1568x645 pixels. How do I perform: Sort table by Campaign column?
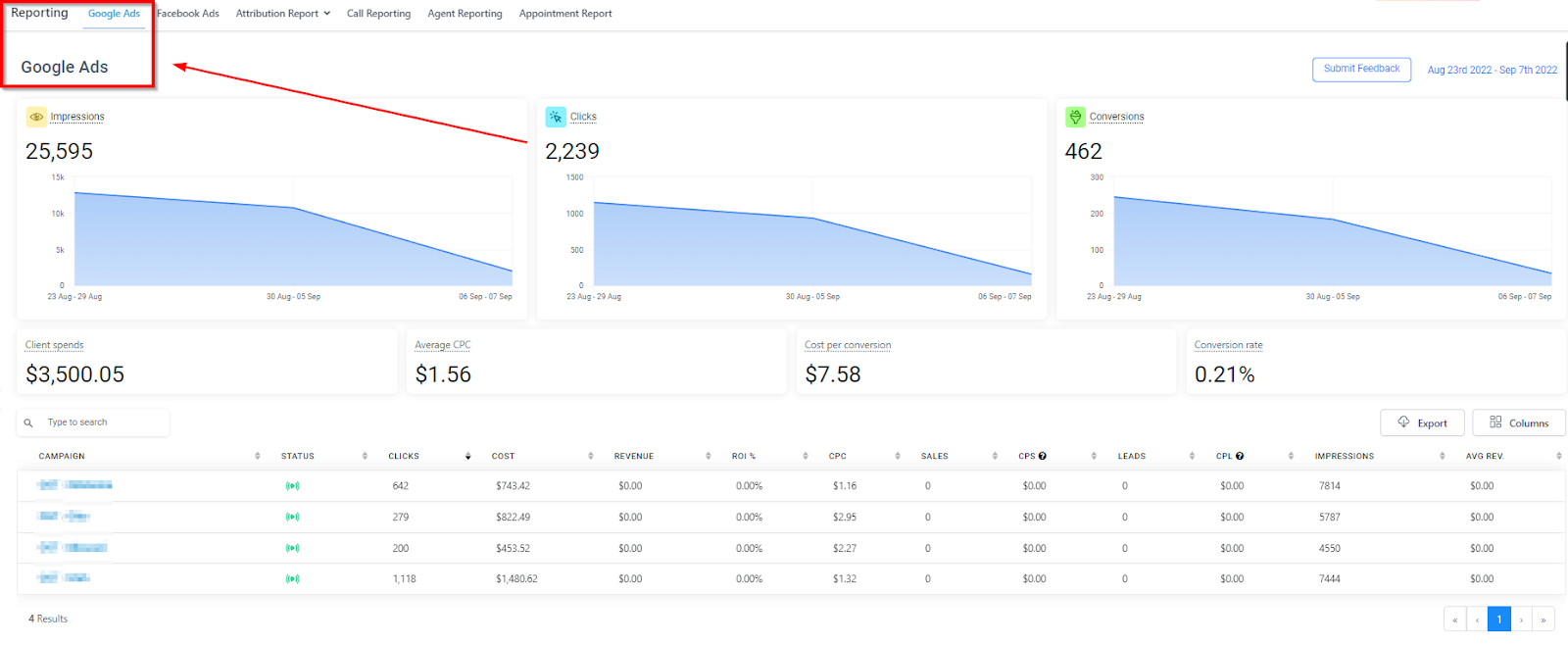click(62, 456)
